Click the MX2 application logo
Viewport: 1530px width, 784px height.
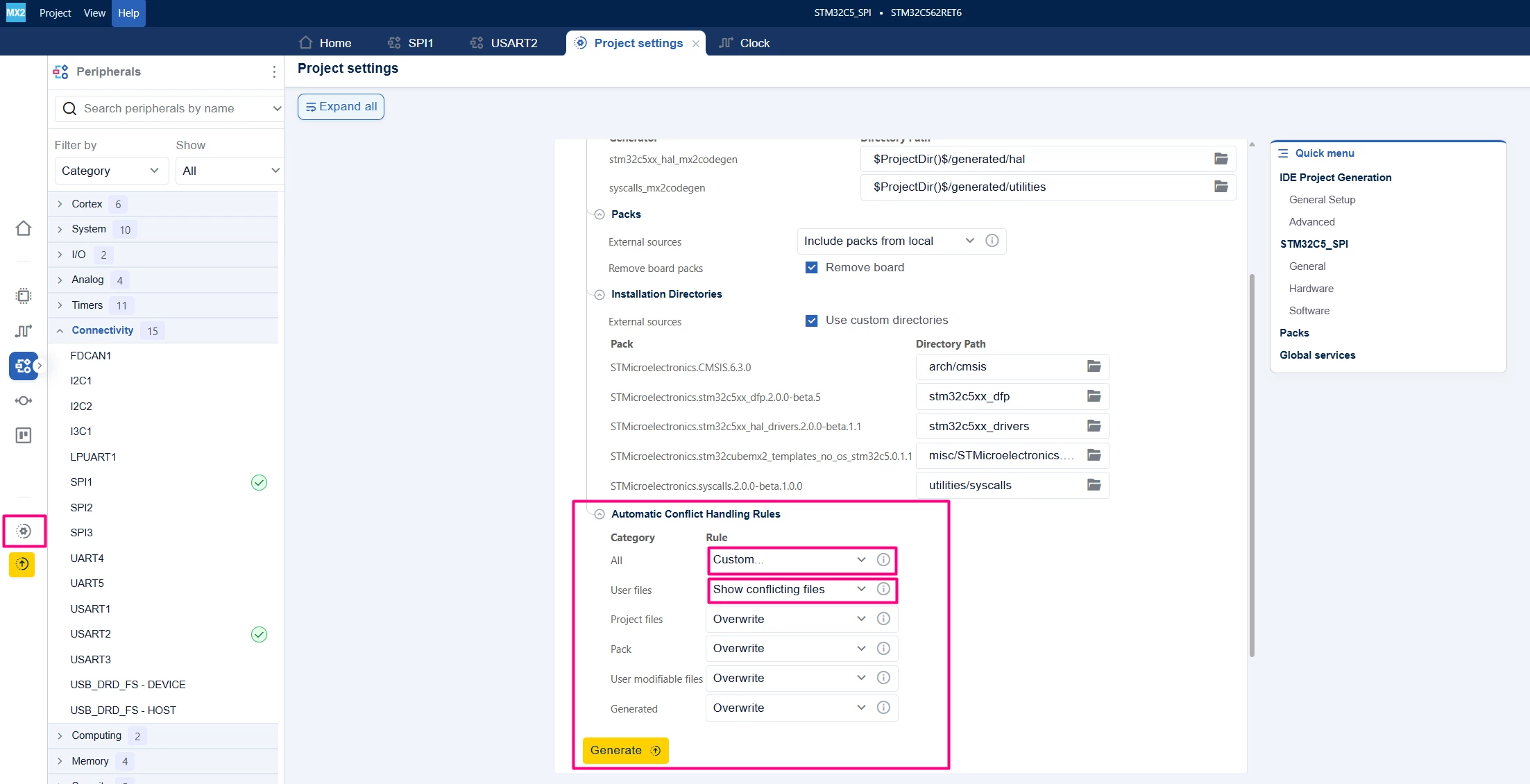tap(15, 12)
